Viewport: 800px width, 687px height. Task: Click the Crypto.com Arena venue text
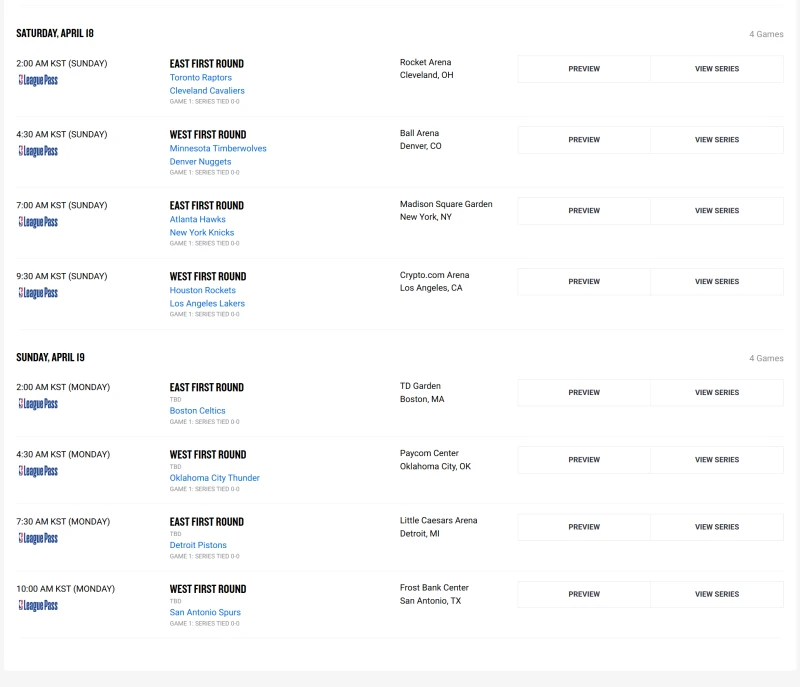[434, 275]
